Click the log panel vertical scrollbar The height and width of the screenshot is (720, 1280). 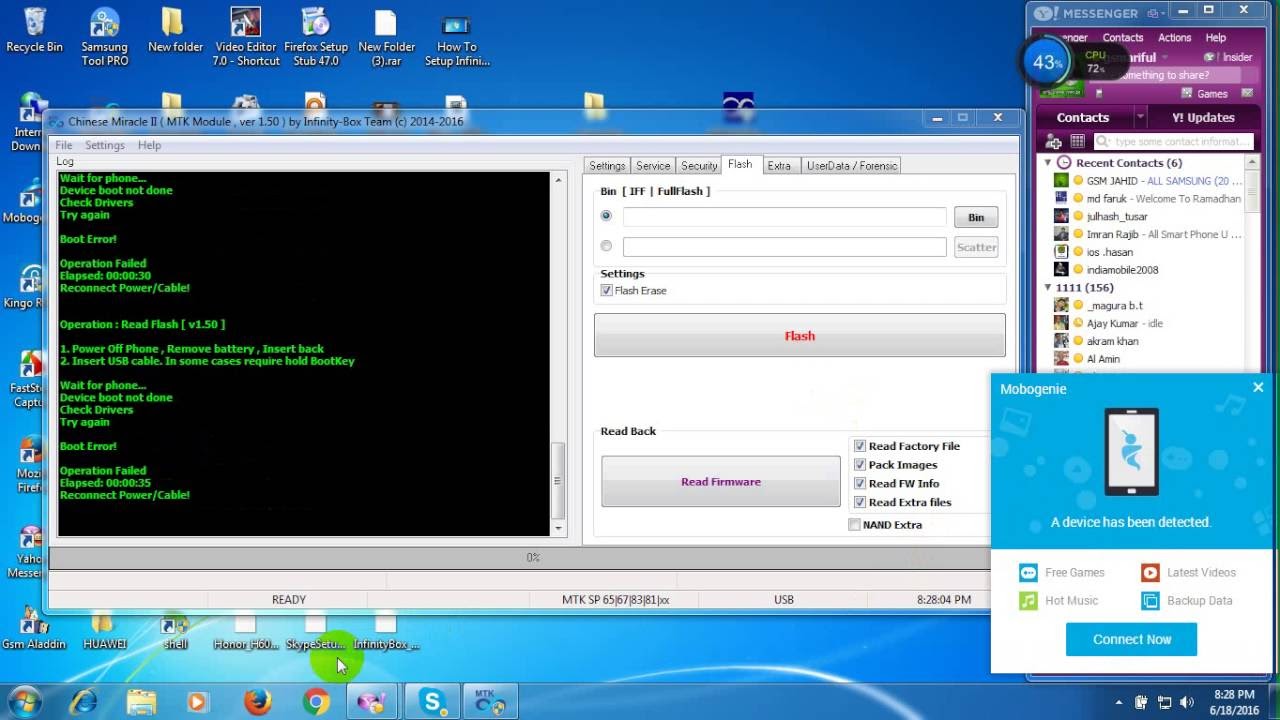[558, 354]
